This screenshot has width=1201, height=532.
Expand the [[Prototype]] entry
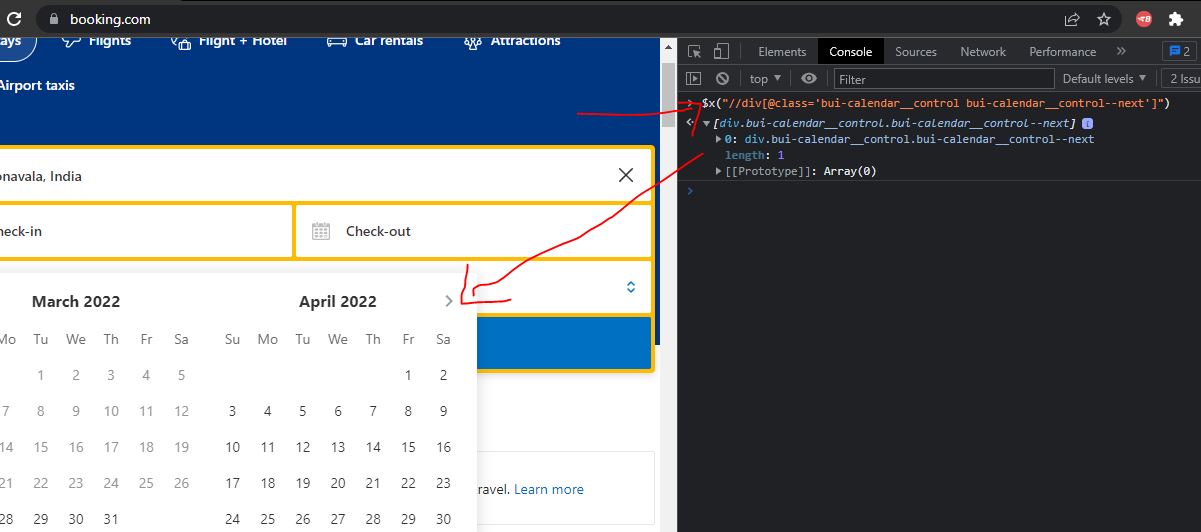pyautogui.click(x=719, y=171)
